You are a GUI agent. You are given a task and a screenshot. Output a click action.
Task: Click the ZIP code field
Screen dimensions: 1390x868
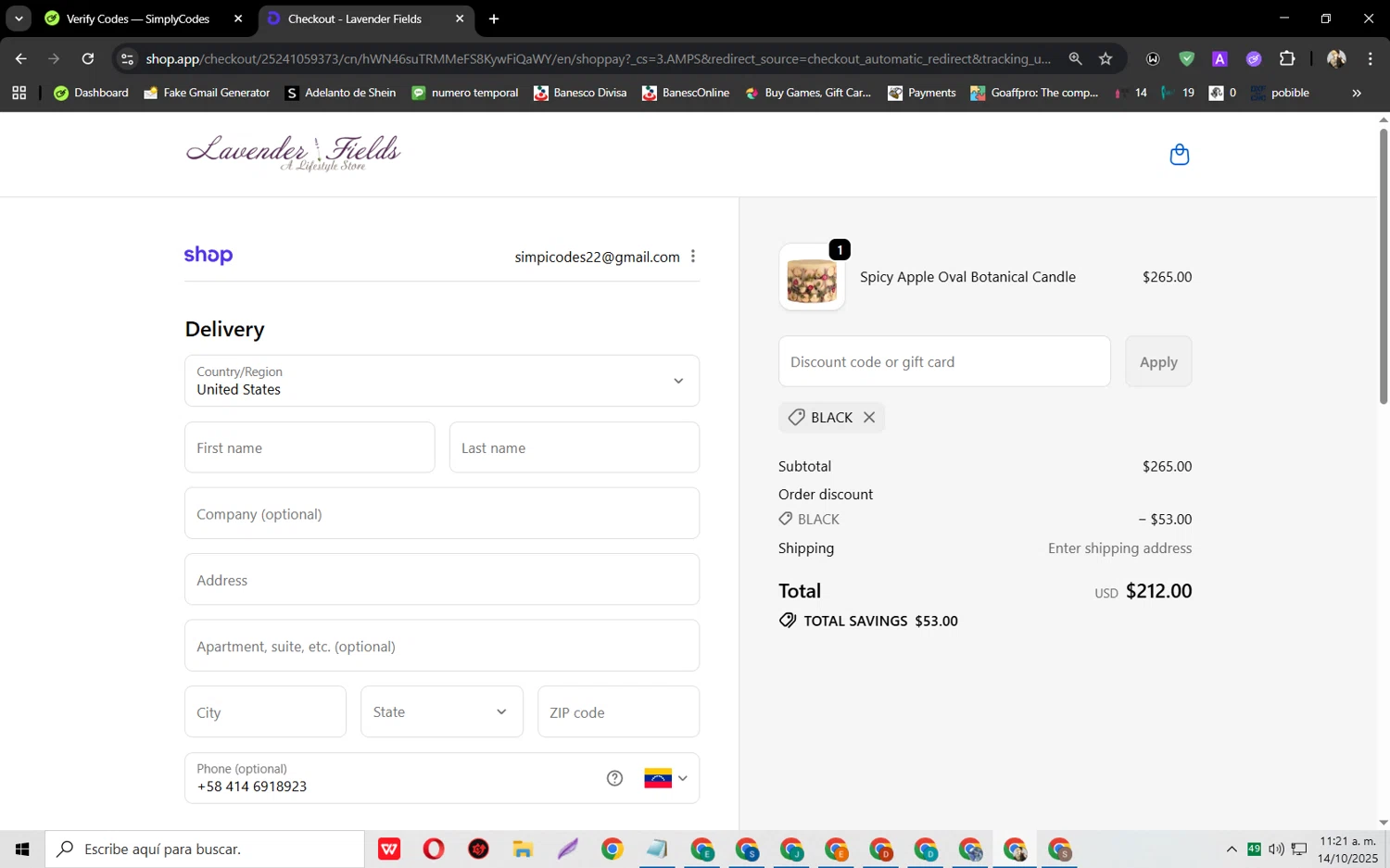618,711
